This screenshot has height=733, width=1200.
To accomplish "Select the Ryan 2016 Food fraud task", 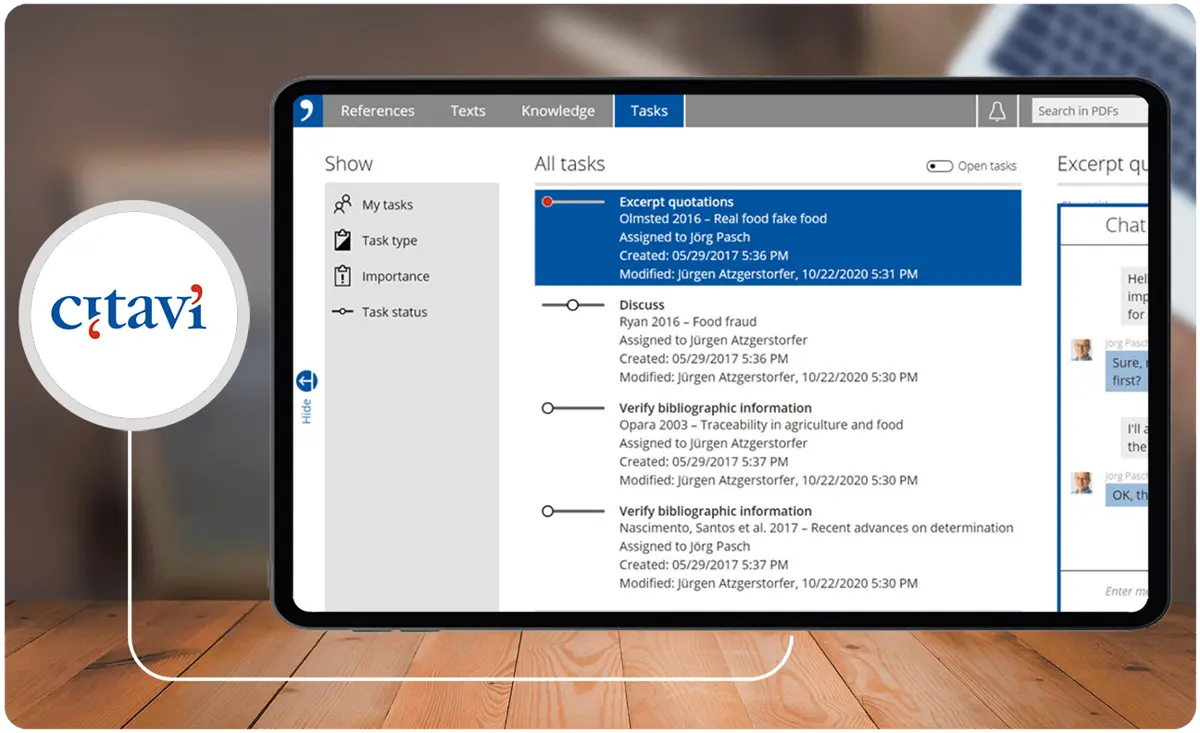I will (778, 341).
